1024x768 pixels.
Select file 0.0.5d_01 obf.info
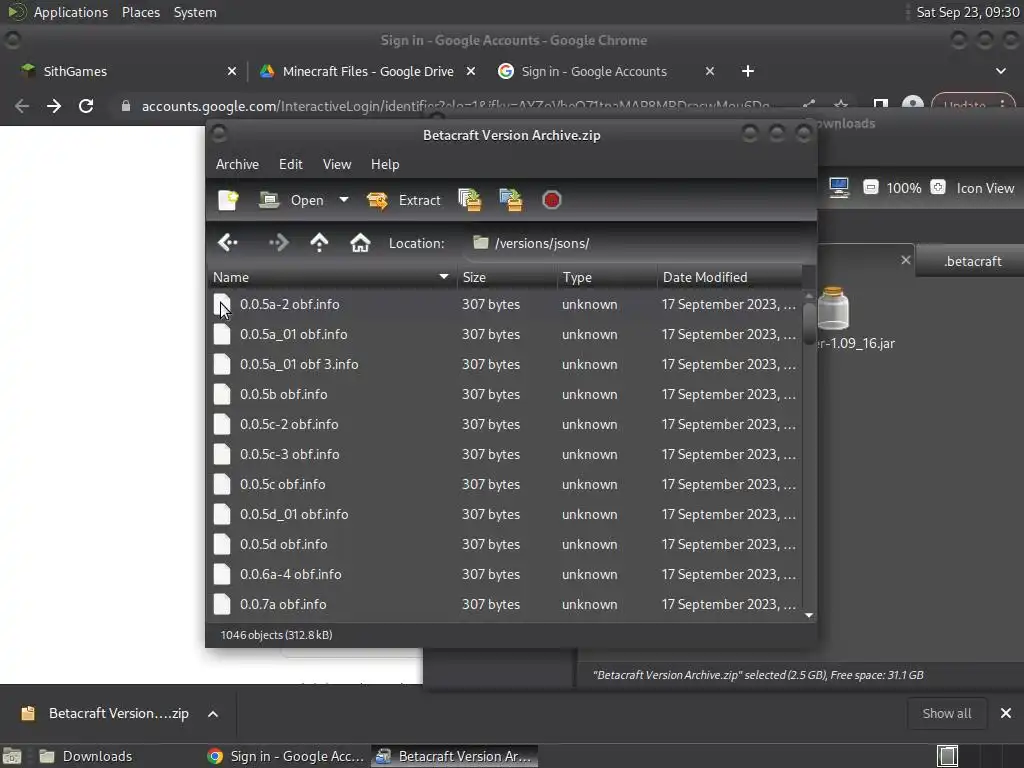click(505, 515)
